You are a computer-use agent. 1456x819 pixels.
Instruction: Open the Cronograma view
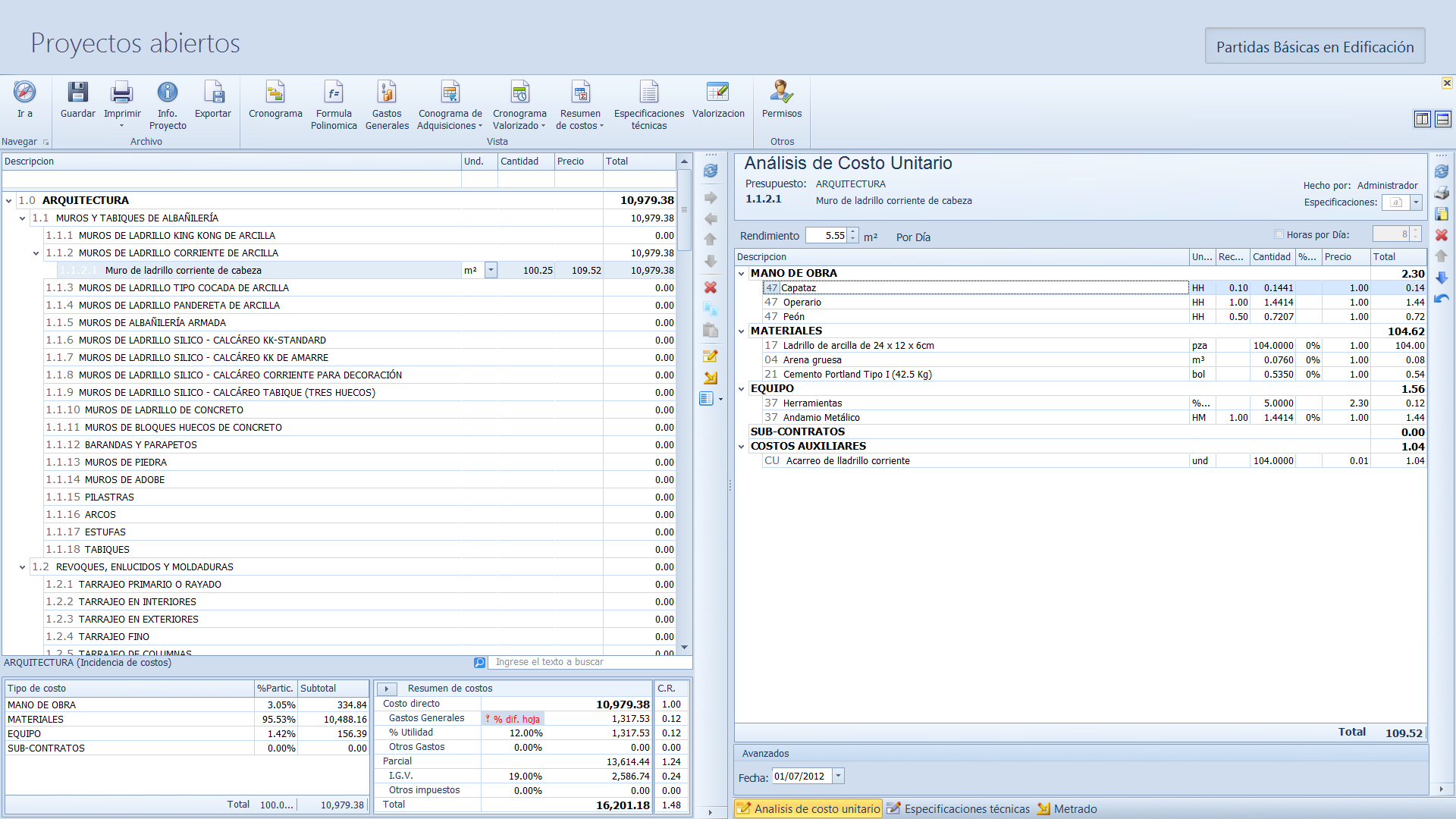pyautogui.click(x=275, y=93)
